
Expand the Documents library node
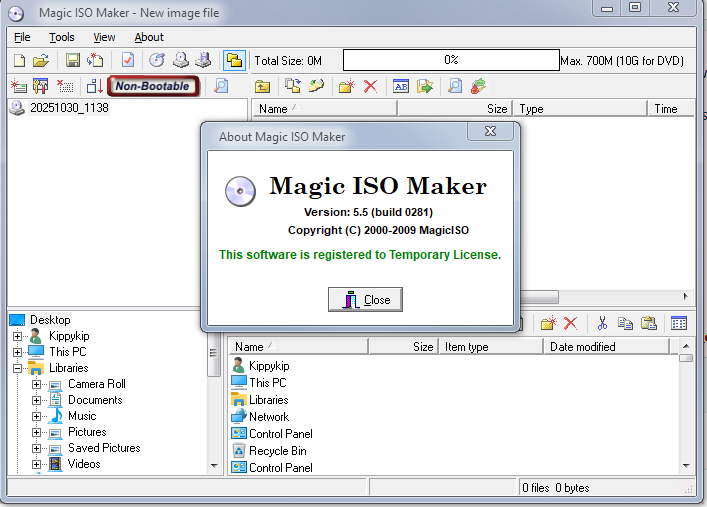click(36, 400)
